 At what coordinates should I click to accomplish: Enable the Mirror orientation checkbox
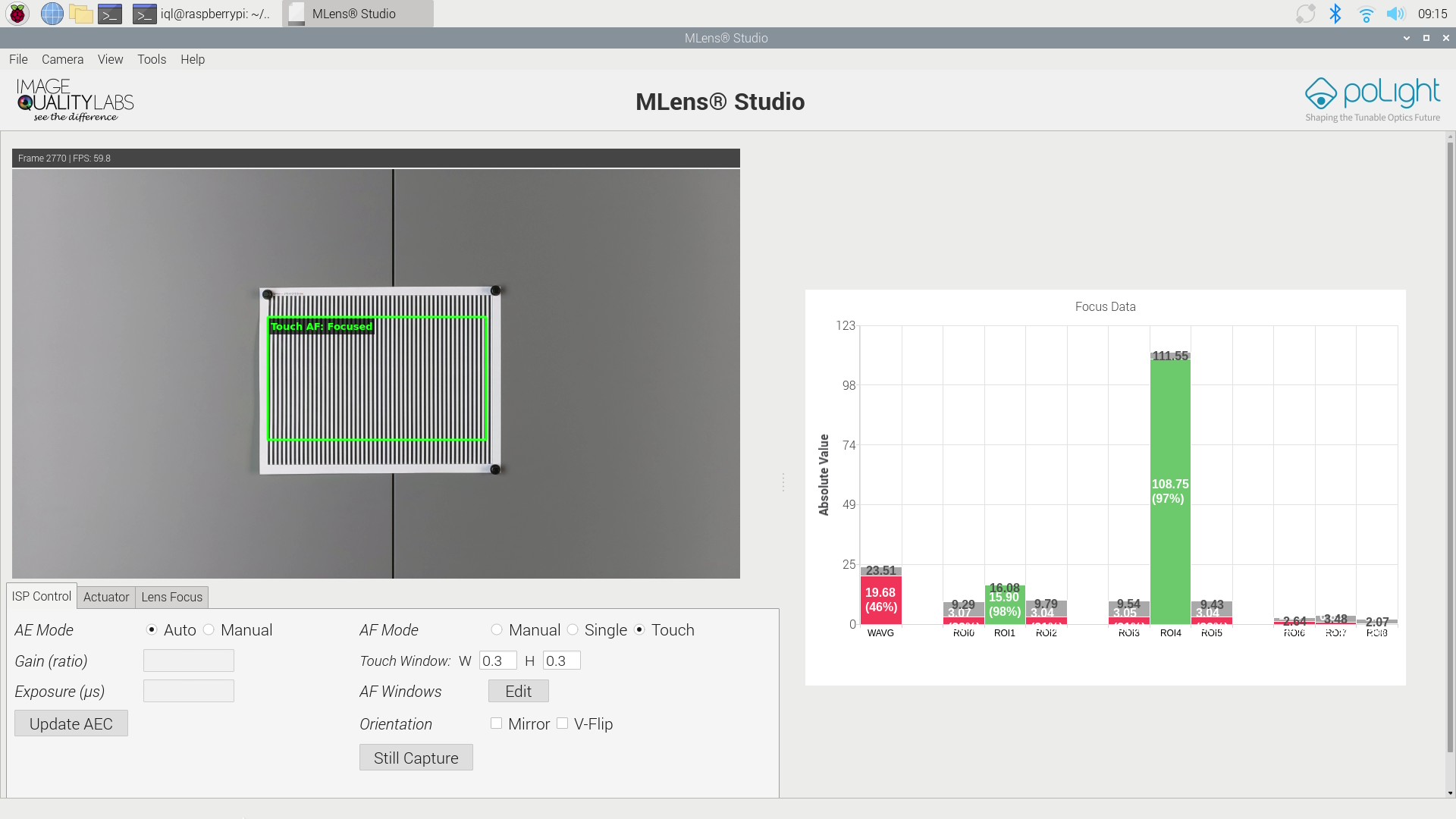(x=497, y=723)
